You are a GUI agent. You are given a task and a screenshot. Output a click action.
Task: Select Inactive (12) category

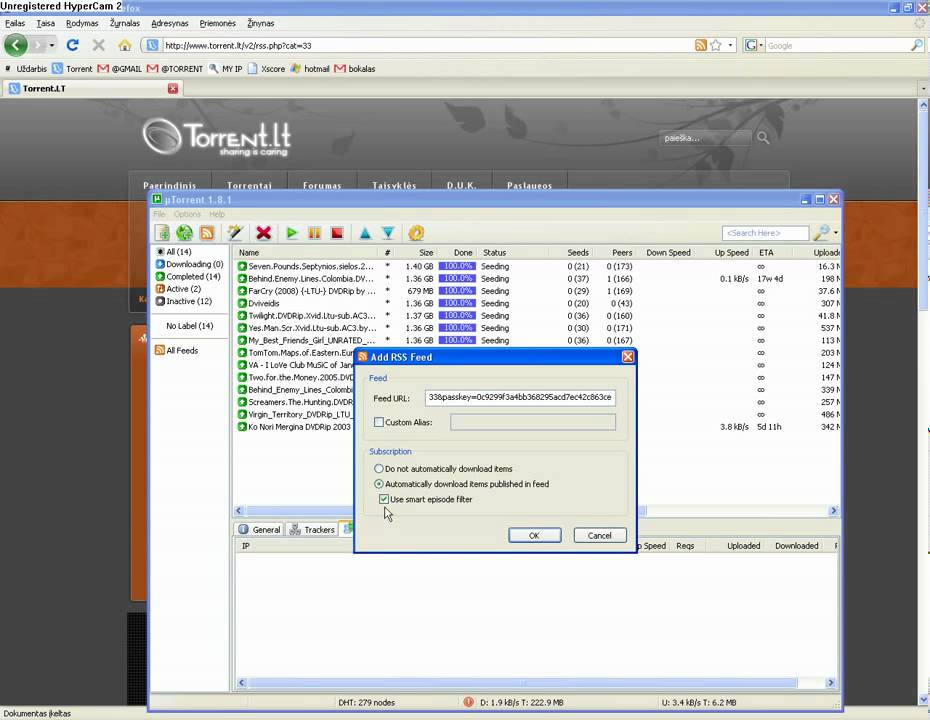[x=184, y=301]
